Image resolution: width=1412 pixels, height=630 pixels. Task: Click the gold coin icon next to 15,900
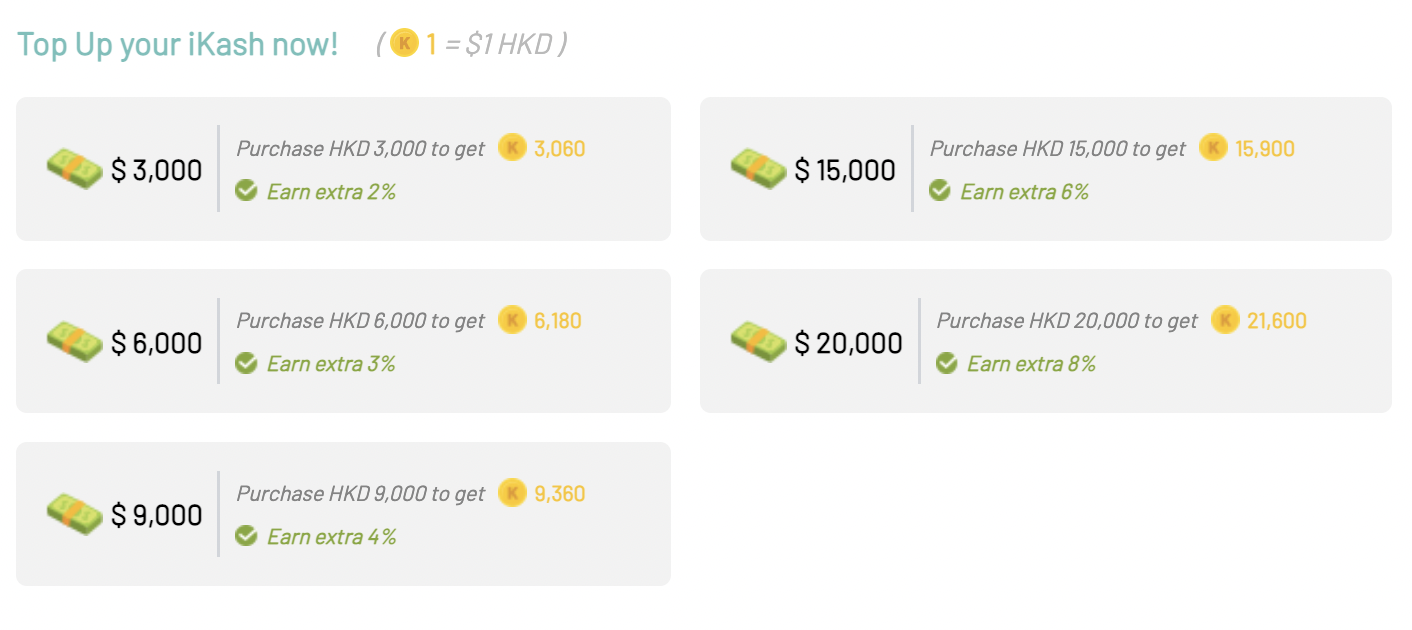(x=1213, y=148)
